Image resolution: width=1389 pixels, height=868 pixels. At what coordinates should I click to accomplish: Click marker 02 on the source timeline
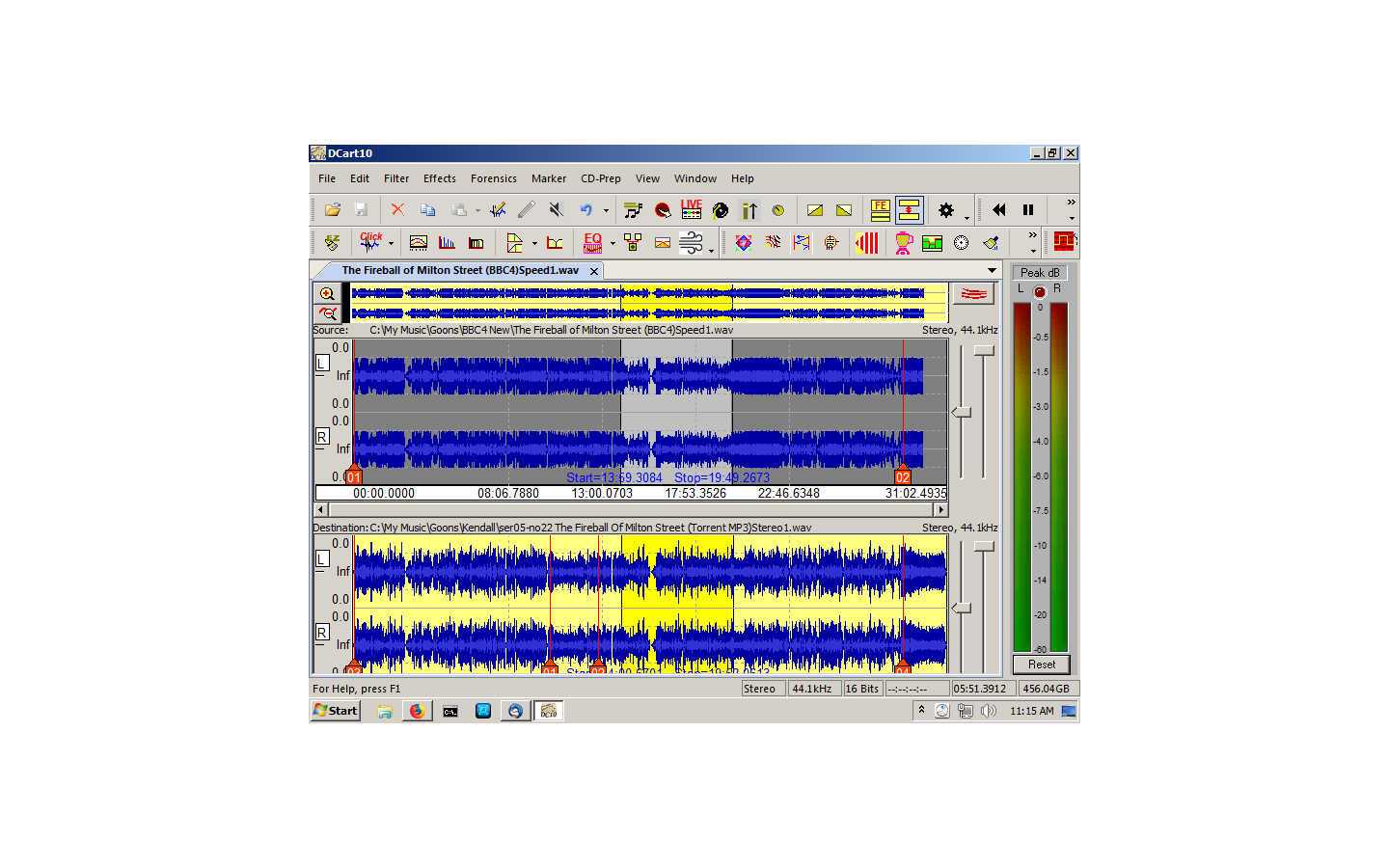[903, 476]
